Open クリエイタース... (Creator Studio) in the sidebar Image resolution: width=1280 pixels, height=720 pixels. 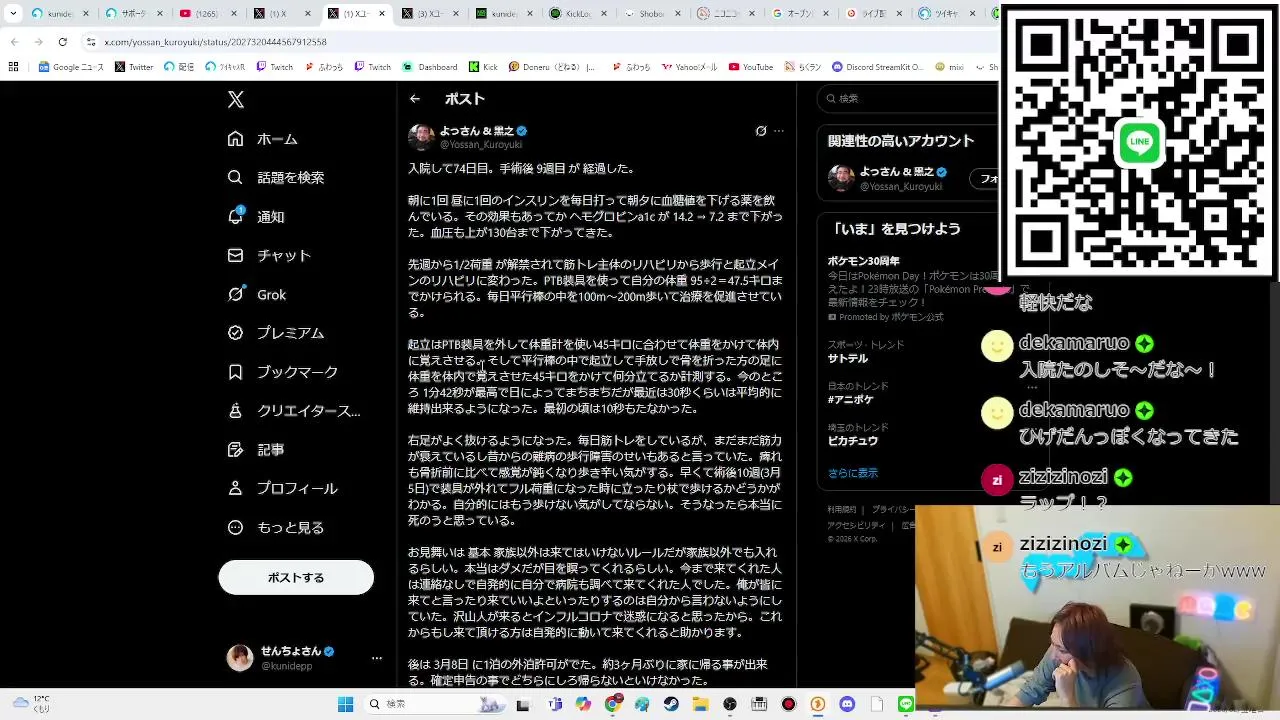tap(294, 411)
